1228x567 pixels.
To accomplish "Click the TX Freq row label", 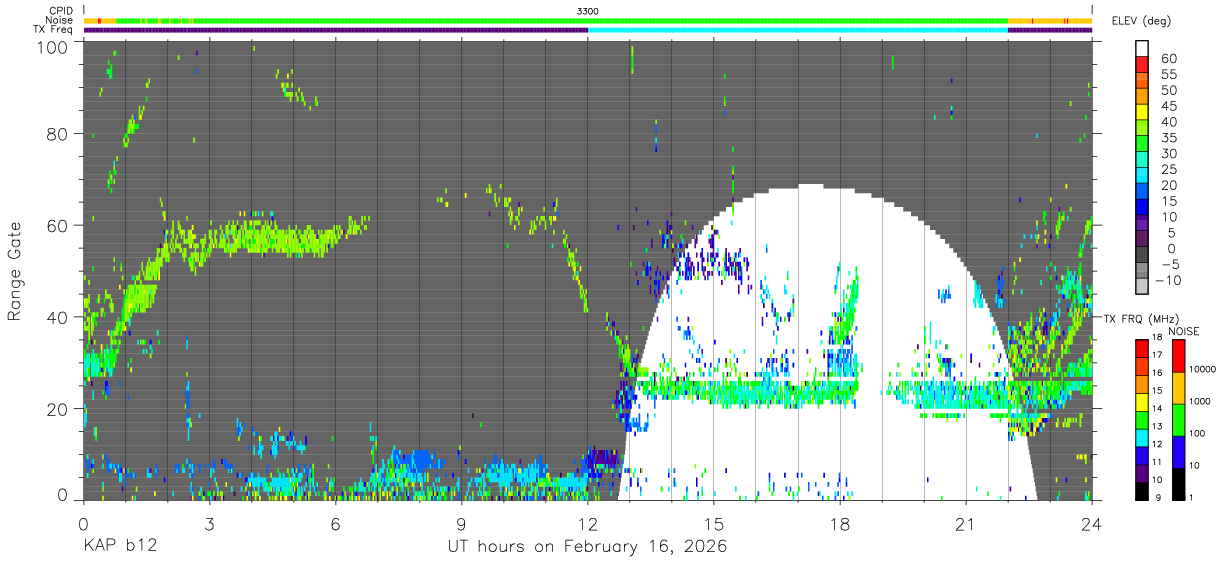I will coord(54,29).
